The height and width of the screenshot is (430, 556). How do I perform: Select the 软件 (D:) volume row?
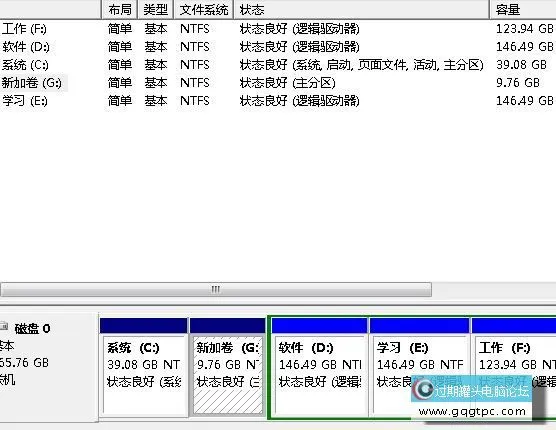point(278,47)
